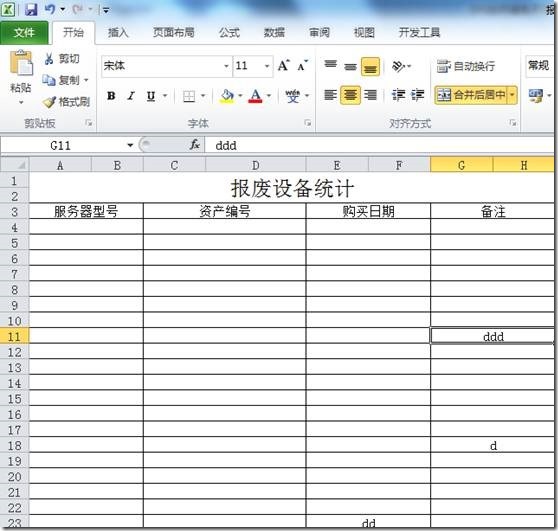Apply red font color A button

[256, 96]
